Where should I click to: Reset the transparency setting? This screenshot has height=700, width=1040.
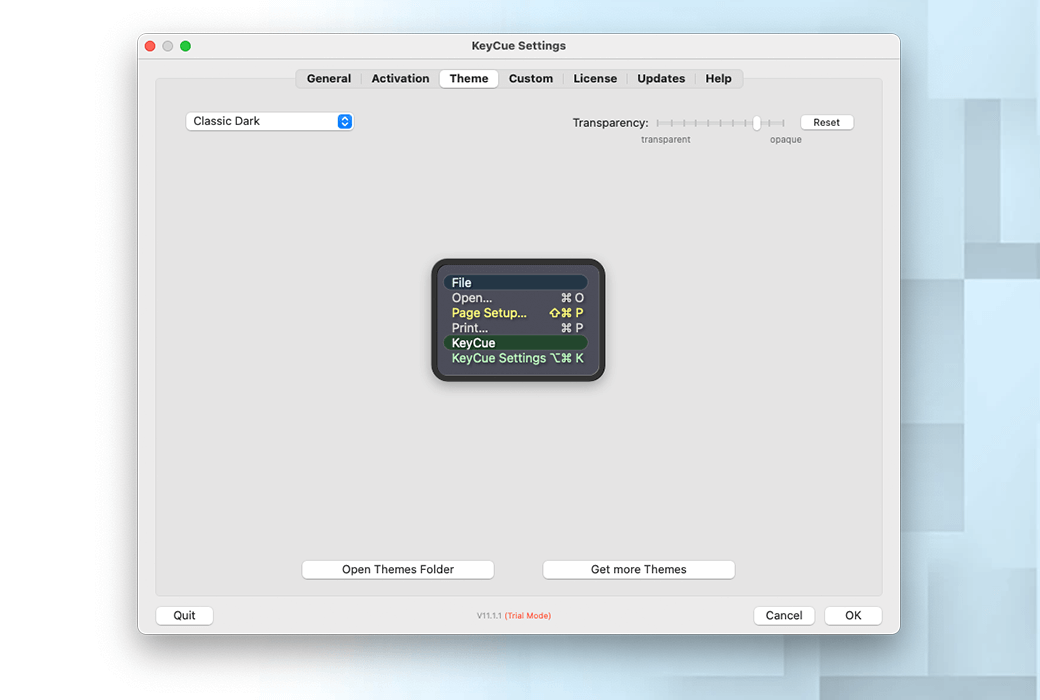click(x=826, y=121)
